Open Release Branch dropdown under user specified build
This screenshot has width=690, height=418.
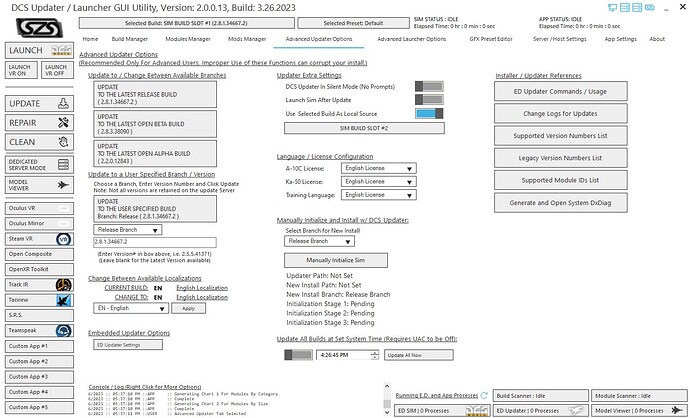click(x=128, y=230)
